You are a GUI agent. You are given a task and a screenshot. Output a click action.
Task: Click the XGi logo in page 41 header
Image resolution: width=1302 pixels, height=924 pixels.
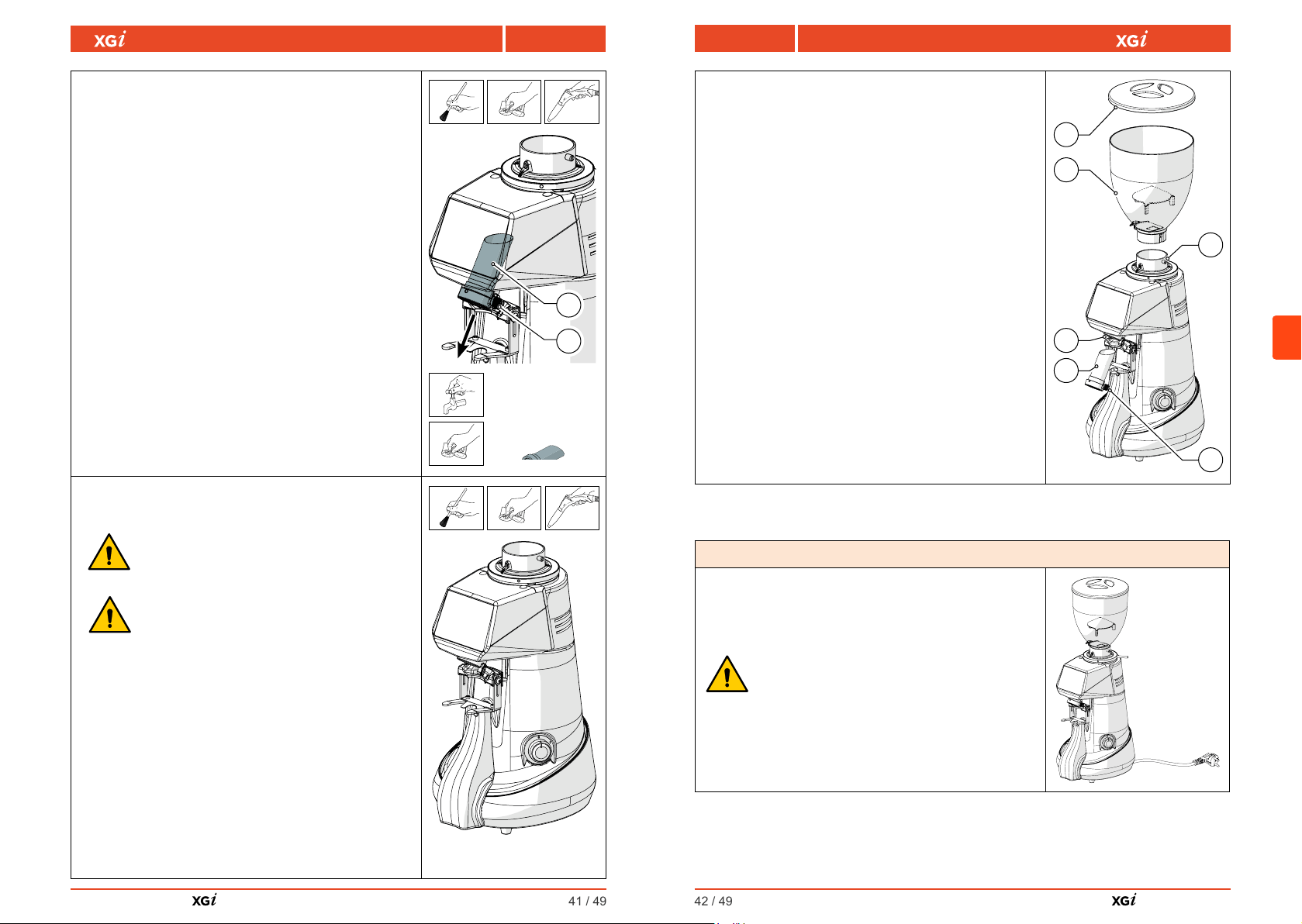coord(109,40)
